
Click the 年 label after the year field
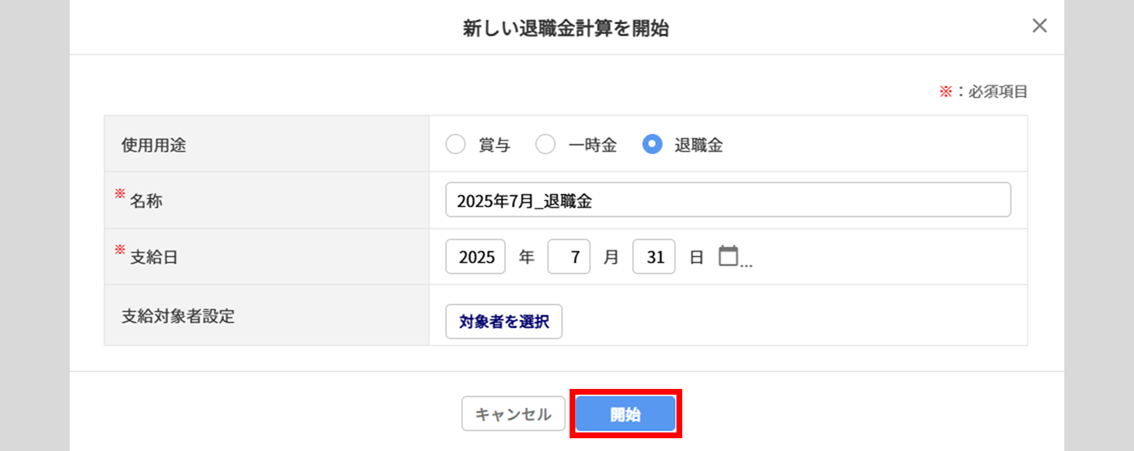(x=526, y=257)
